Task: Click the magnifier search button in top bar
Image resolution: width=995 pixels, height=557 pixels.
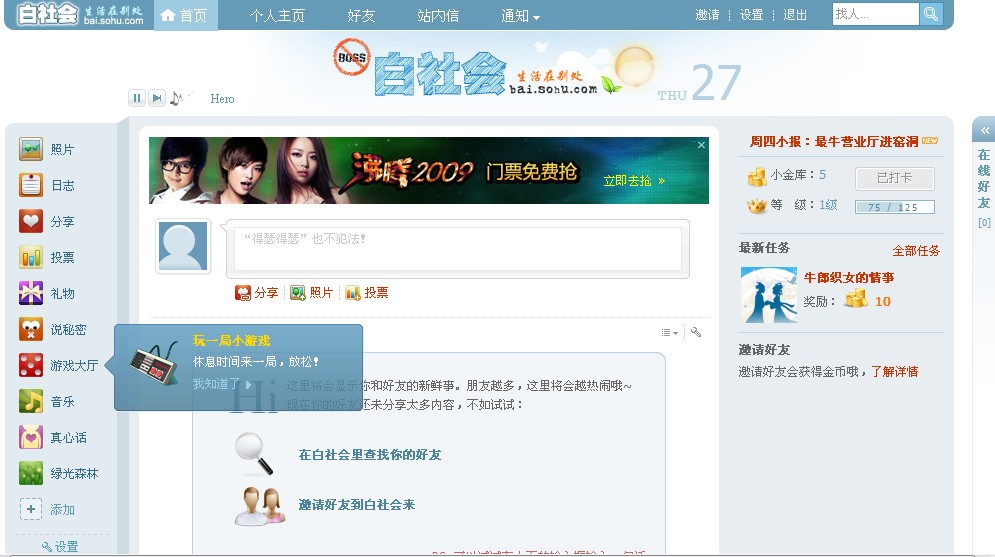Action: (x=931, y=14)
